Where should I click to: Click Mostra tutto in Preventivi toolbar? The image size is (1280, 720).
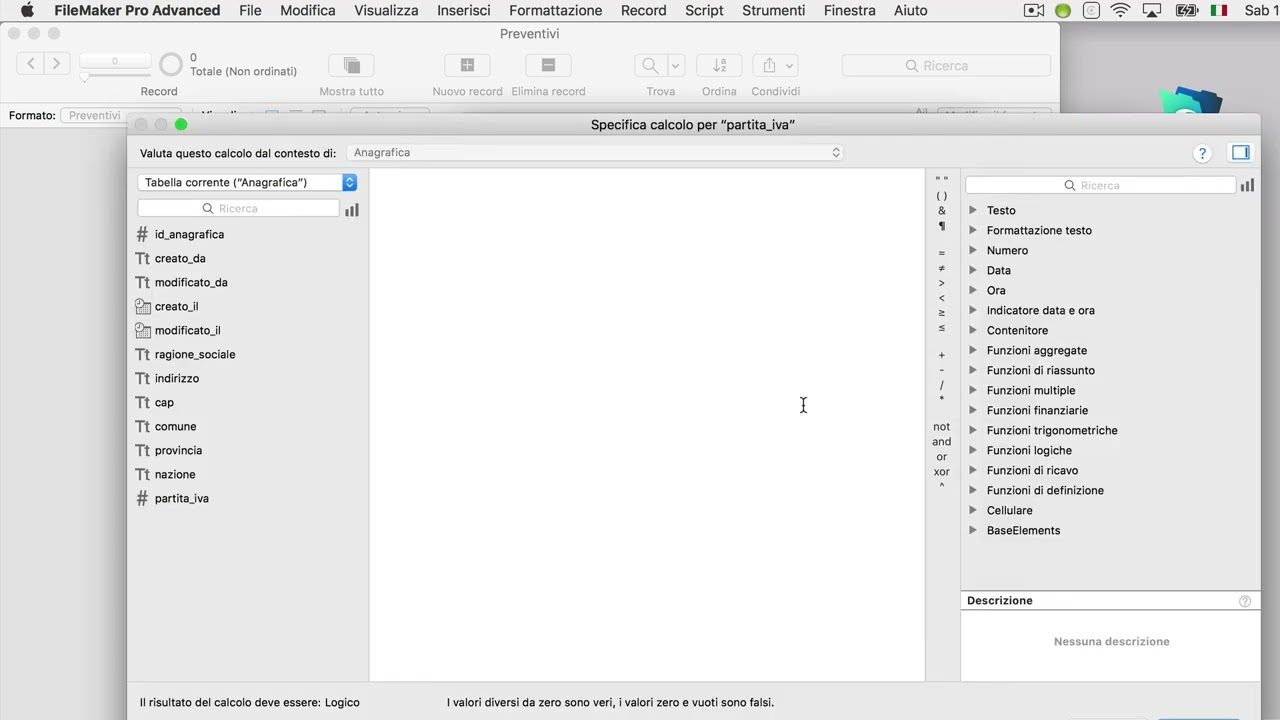[352, 65]
